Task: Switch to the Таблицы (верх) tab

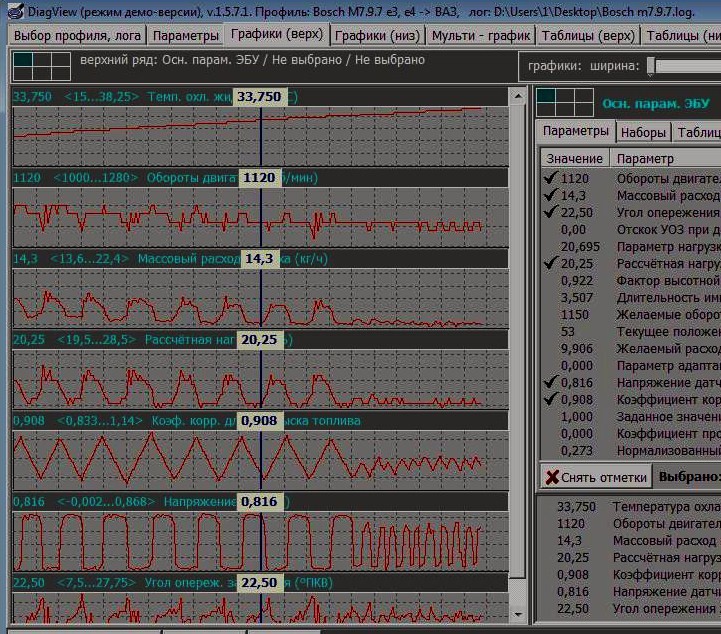Action: click(x=587, y=36)
